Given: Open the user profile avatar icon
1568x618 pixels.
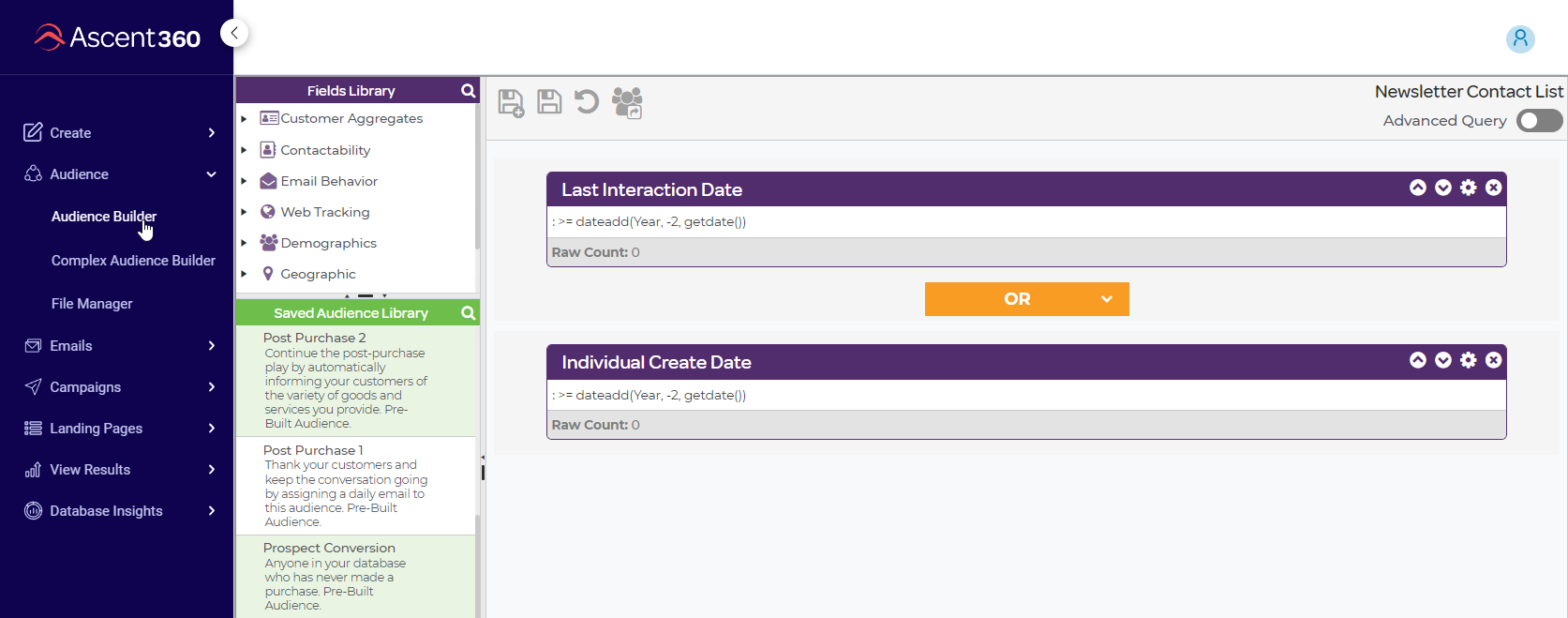Looking at the screenshot, I should (x=1520, y=38).
